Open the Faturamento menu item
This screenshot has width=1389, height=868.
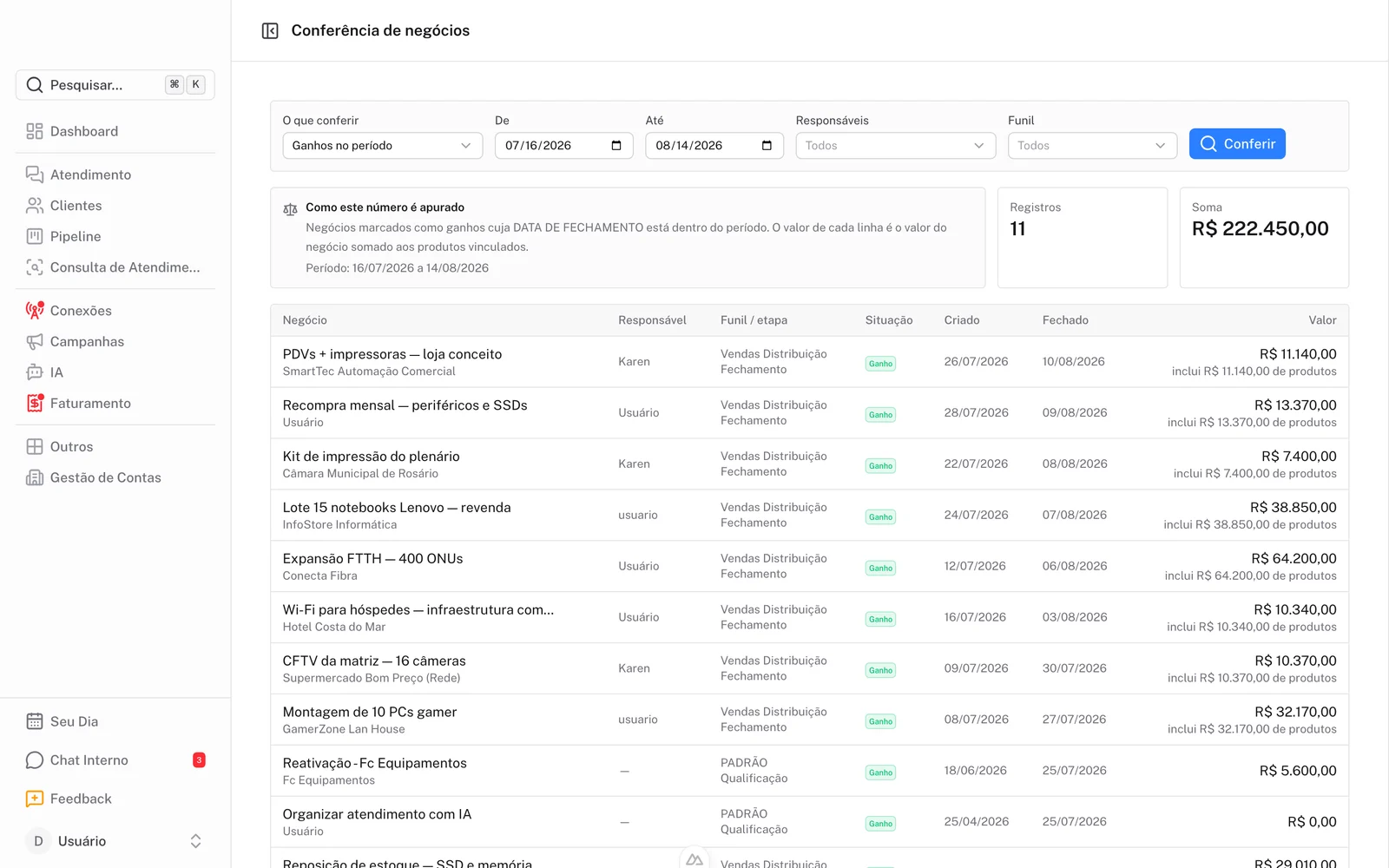pos(115,404)
